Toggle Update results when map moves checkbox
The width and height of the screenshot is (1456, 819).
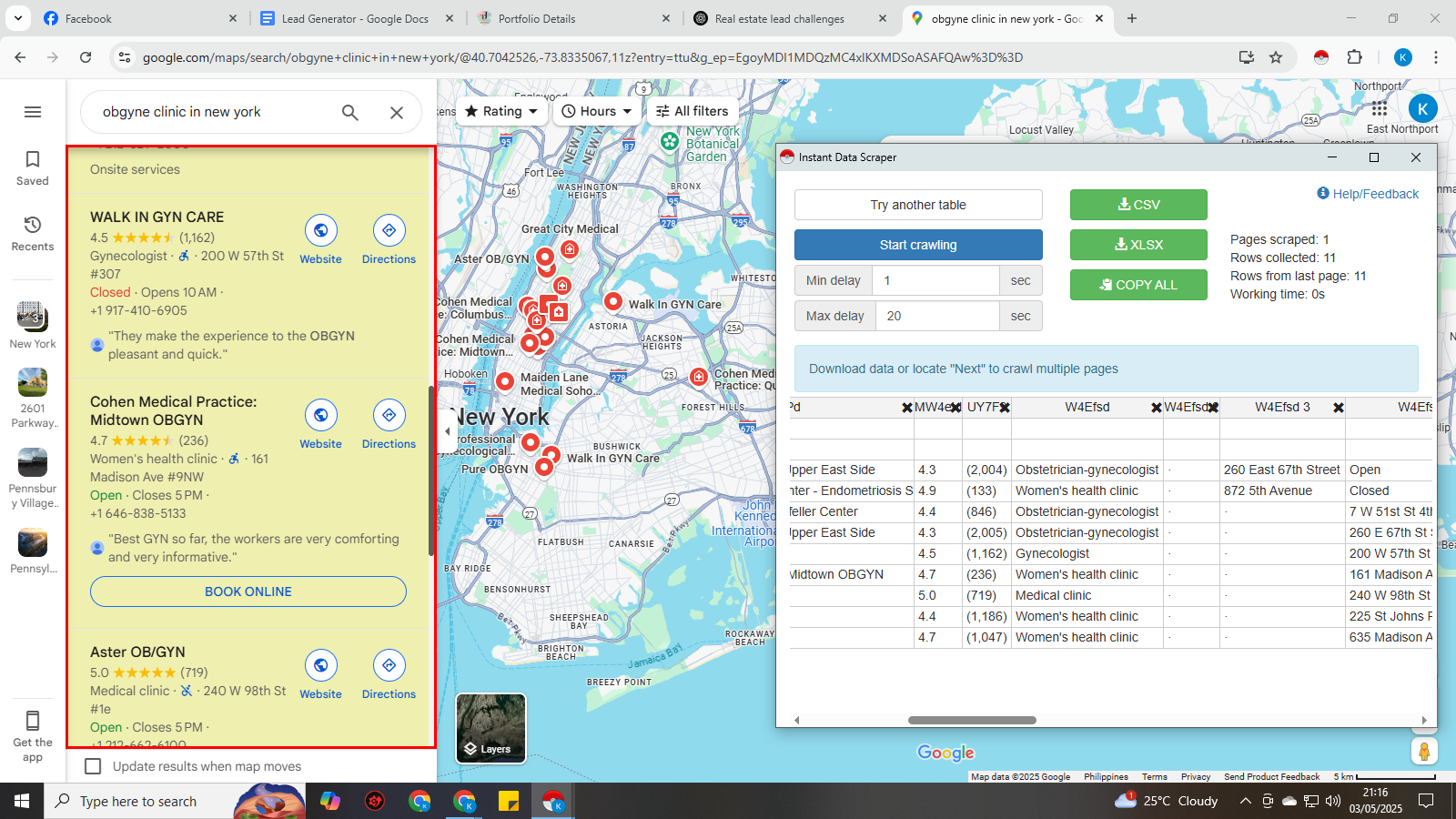pyautogui.click(x=93, y=766)
